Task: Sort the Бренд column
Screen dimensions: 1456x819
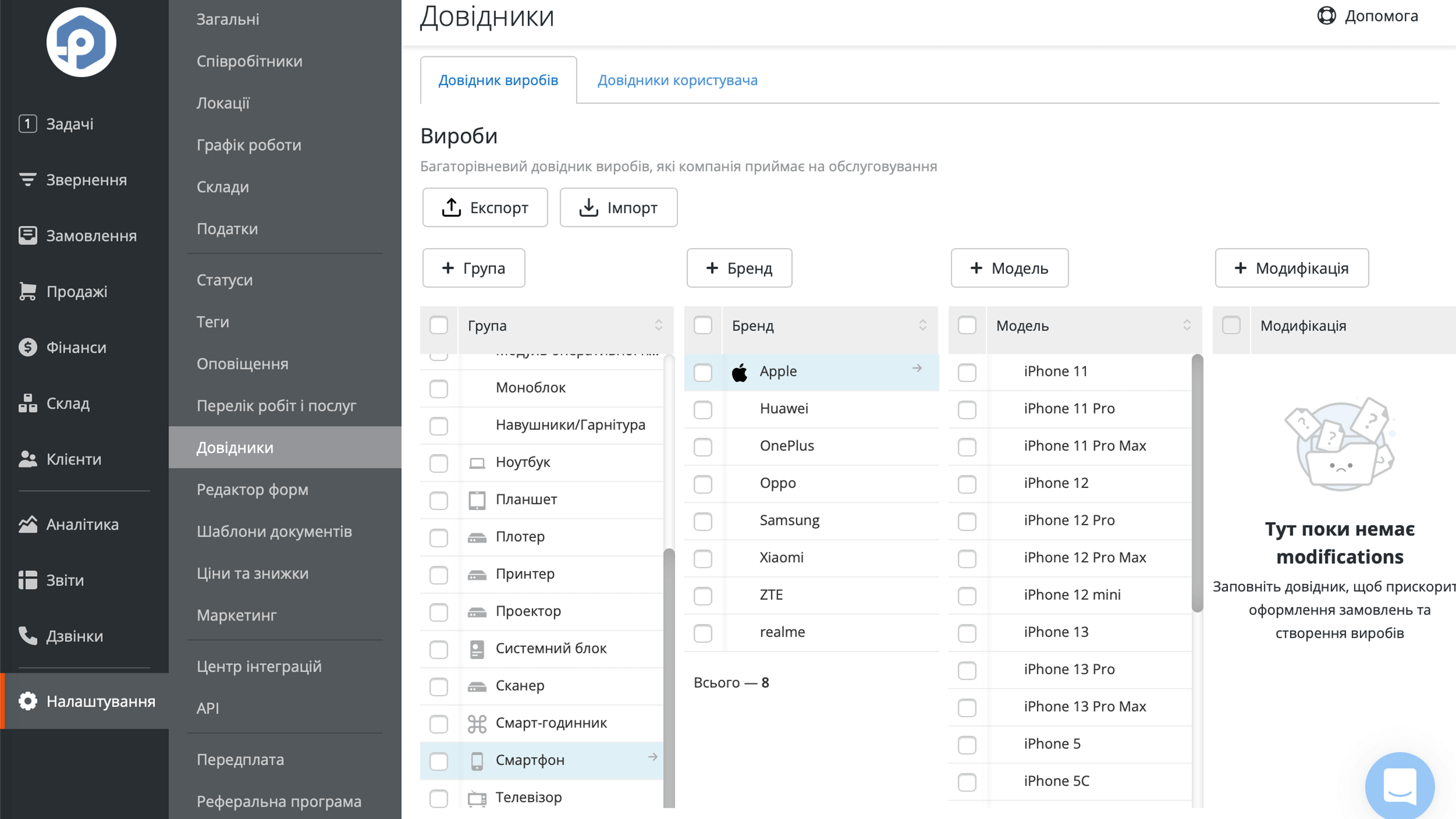Action: pyautogui.click(x=923, y=325)
